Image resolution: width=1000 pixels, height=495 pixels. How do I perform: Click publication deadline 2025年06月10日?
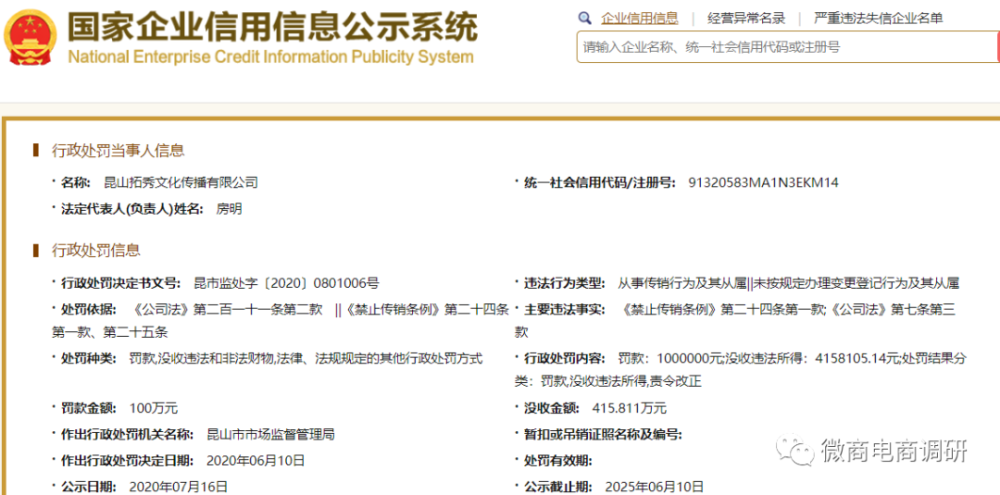pos(654,487)
